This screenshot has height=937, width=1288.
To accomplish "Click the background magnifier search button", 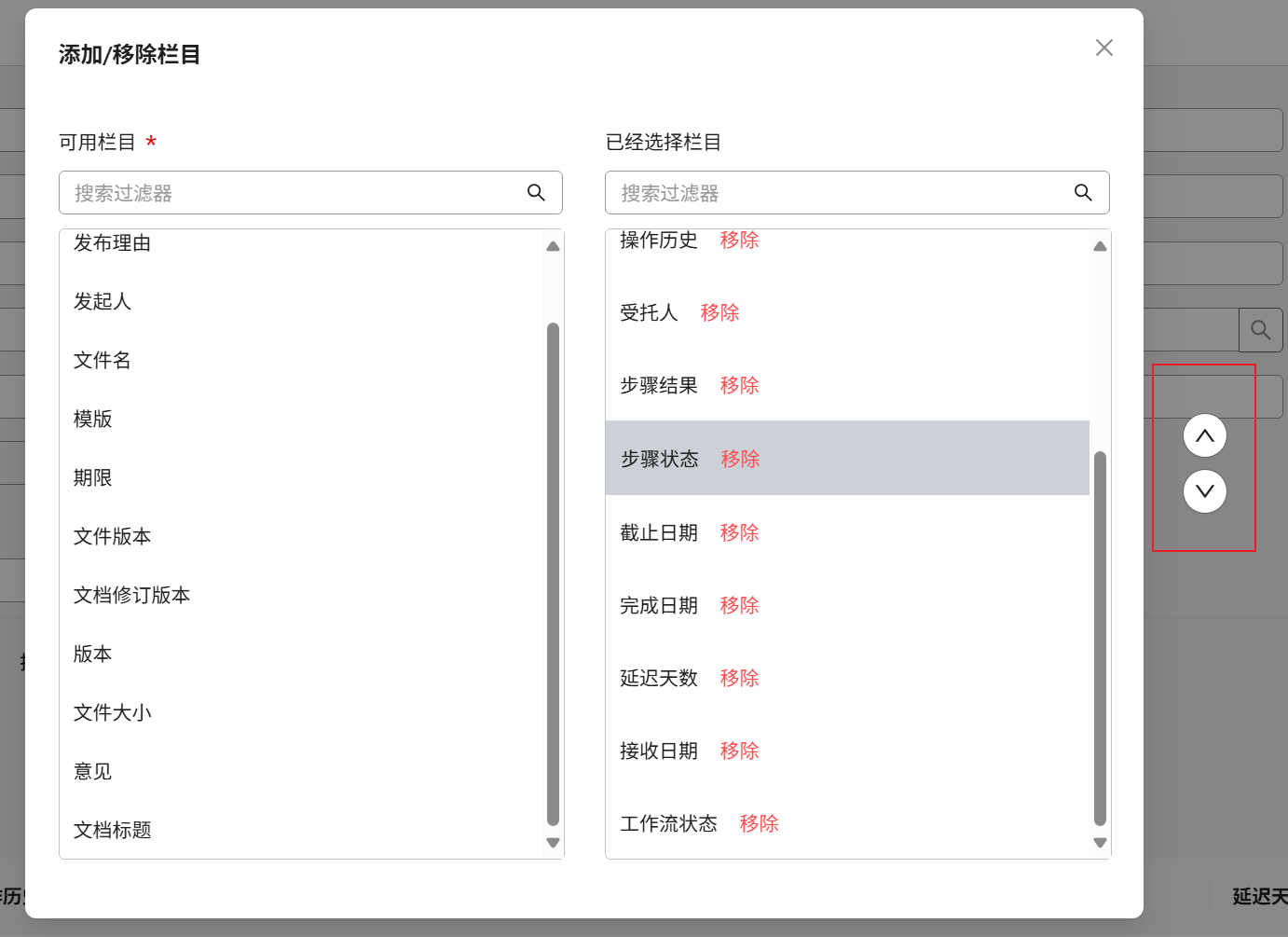I will pyautogui.click(x=1260, y=330).
